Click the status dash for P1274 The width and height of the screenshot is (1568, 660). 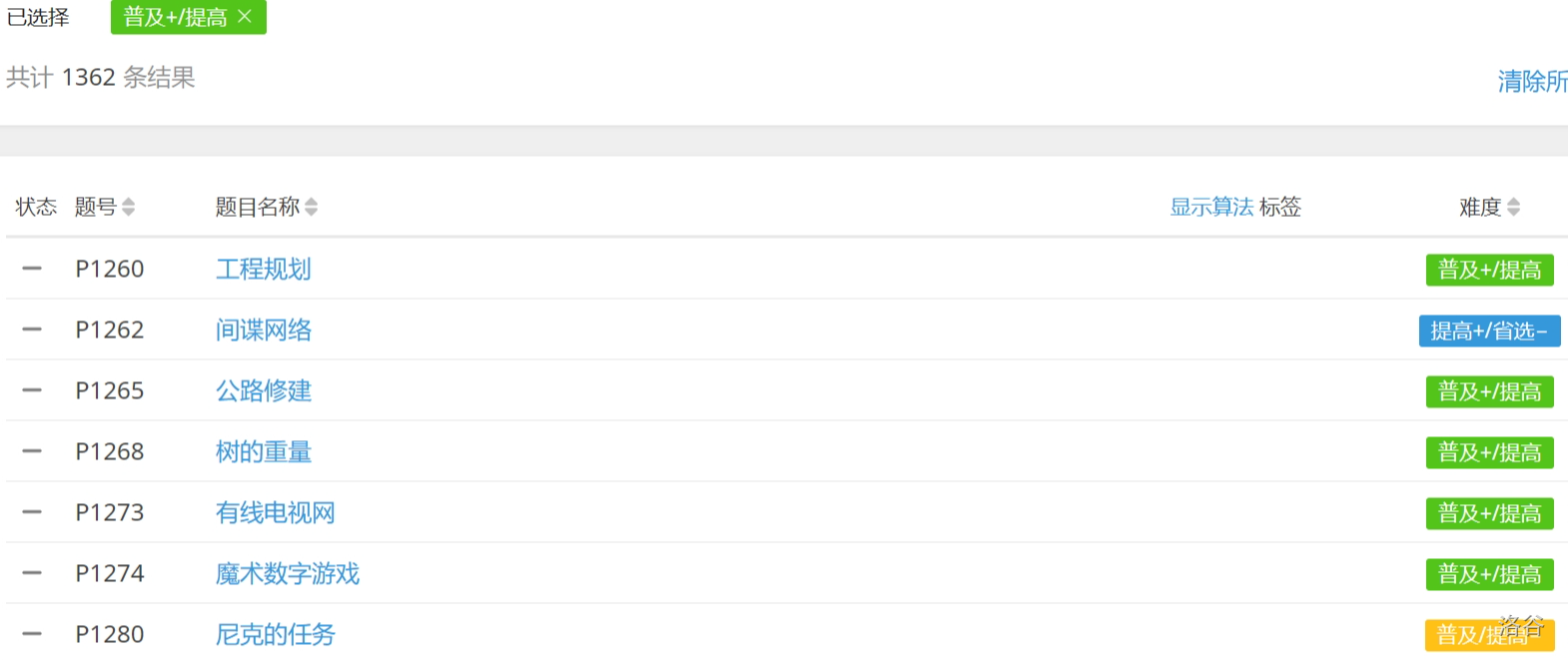tap(32, 573)
